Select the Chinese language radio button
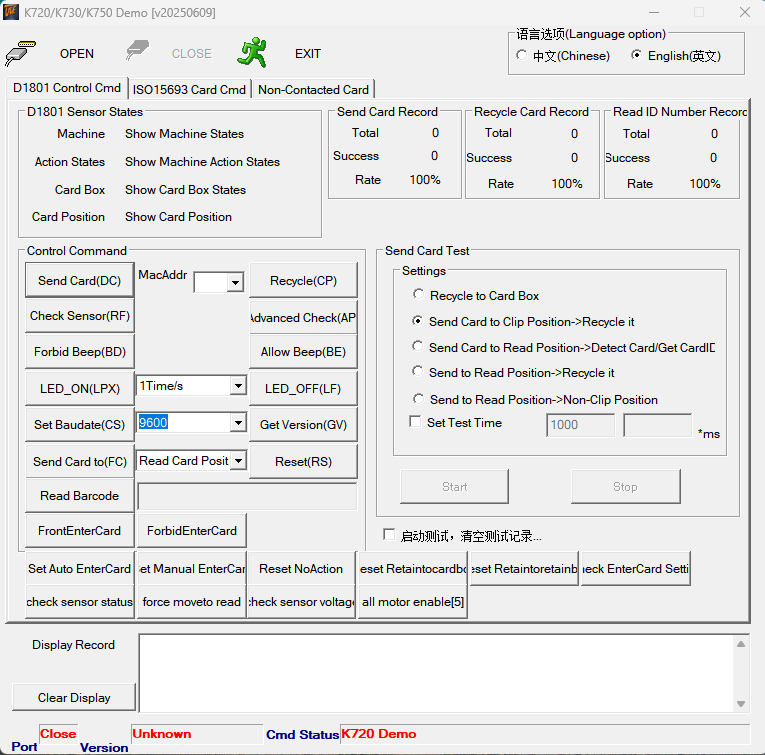The width and height of the screenshot is (765, 755). point(522,55)
